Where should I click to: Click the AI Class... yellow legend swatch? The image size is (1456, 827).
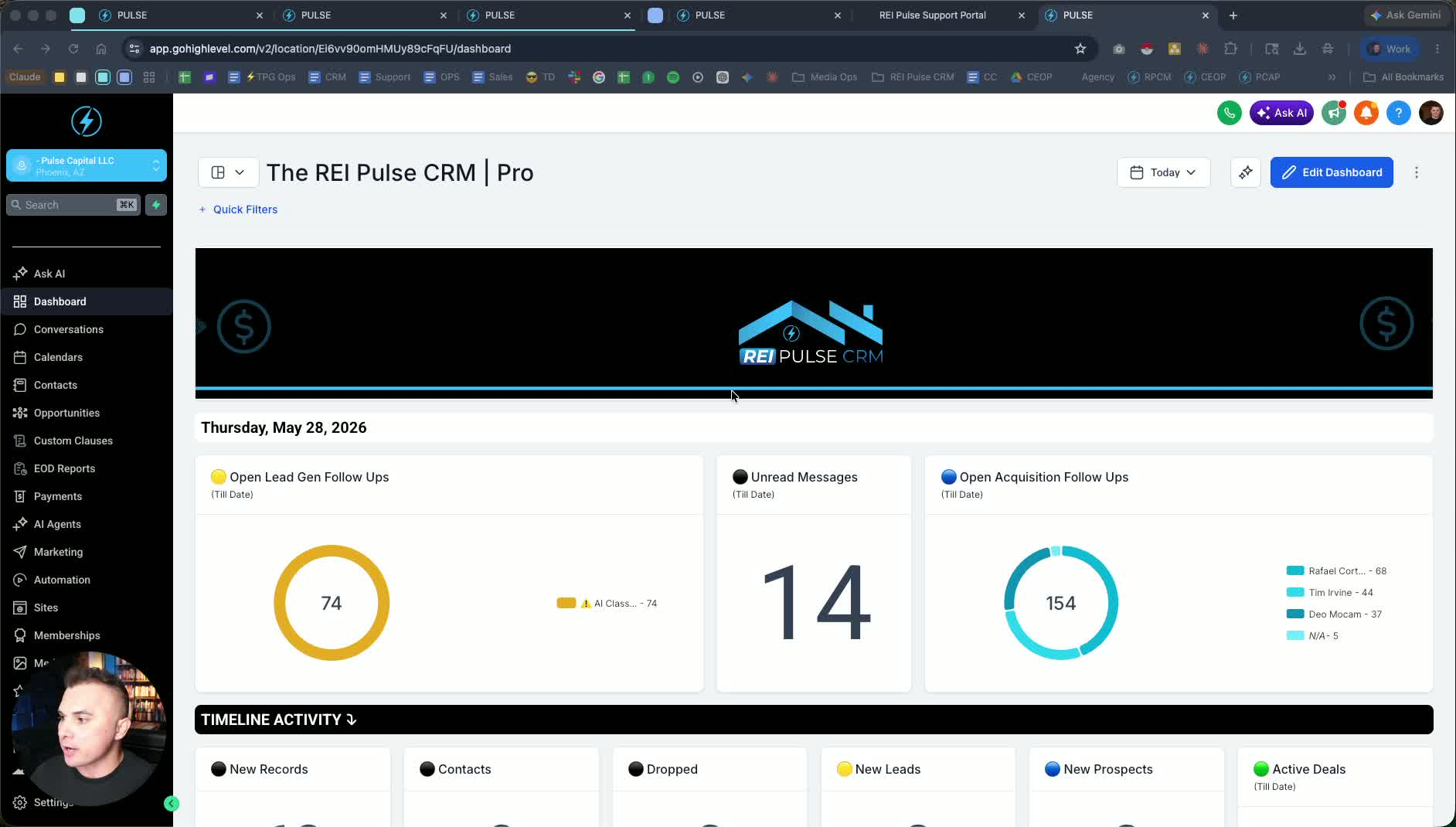click(x=566, y=604)
